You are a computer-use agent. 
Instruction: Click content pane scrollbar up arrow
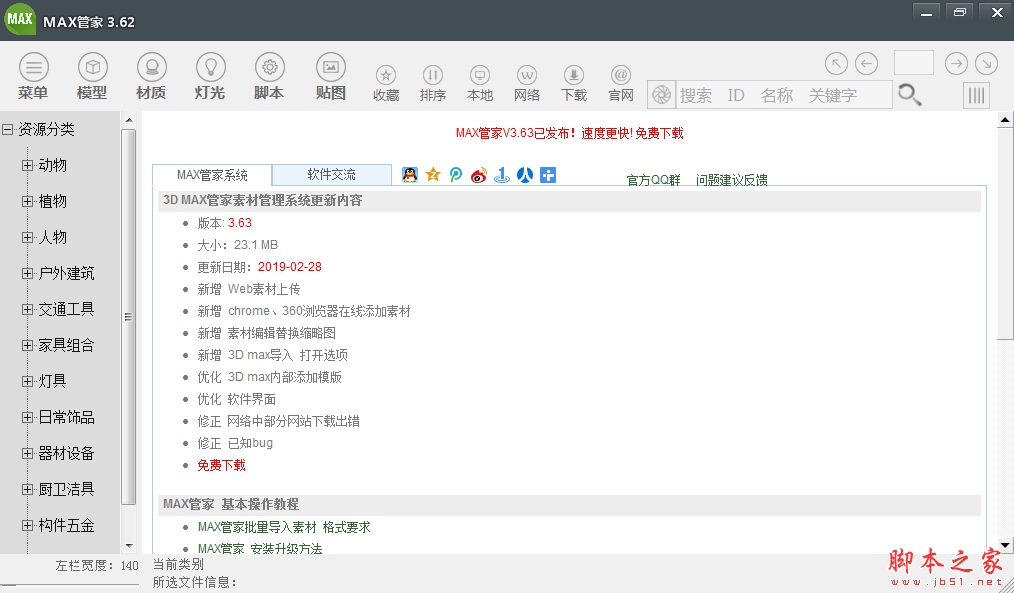pyautogui.click(x=1005, y=120)
